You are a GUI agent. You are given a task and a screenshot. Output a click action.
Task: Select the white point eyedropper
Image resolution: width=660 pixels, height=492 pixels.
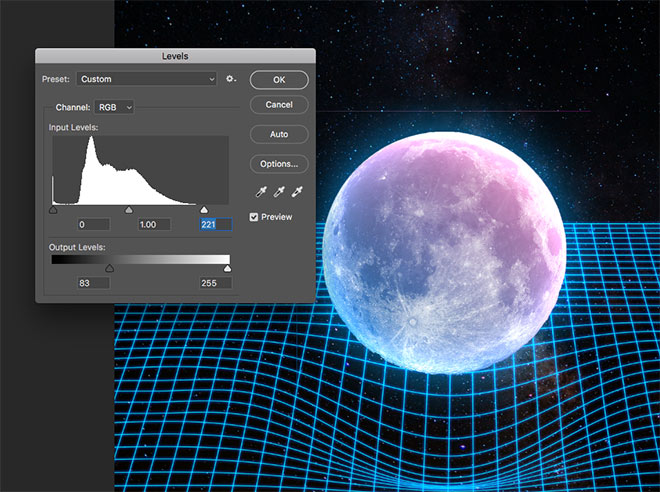pos(297,192)
